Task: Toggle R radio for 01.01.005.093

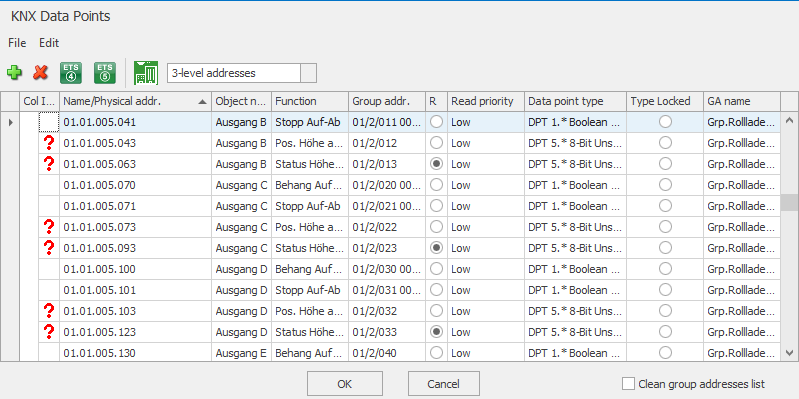Action: click(436, 247)
